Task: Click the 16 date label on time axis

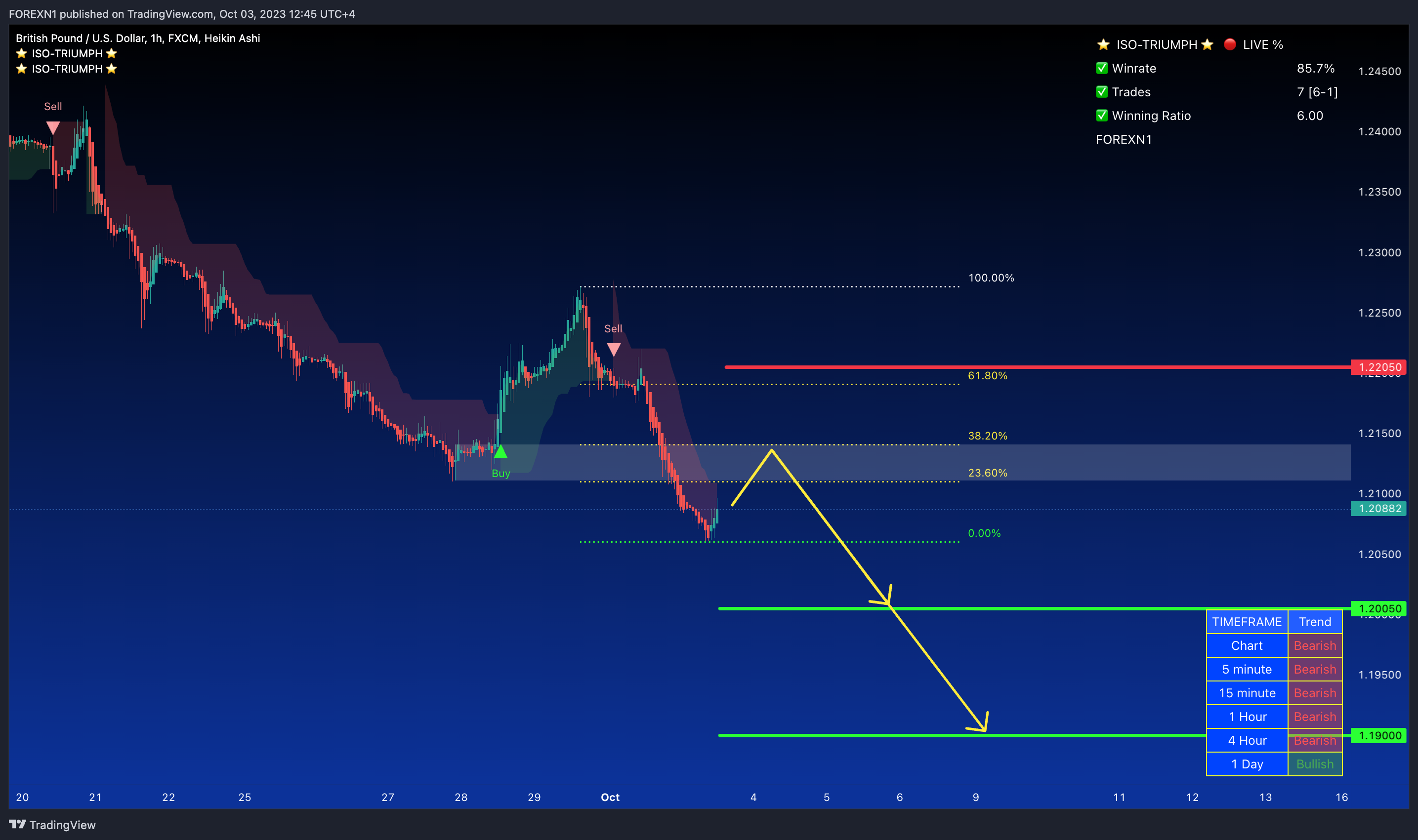Action: (1341, 797)
